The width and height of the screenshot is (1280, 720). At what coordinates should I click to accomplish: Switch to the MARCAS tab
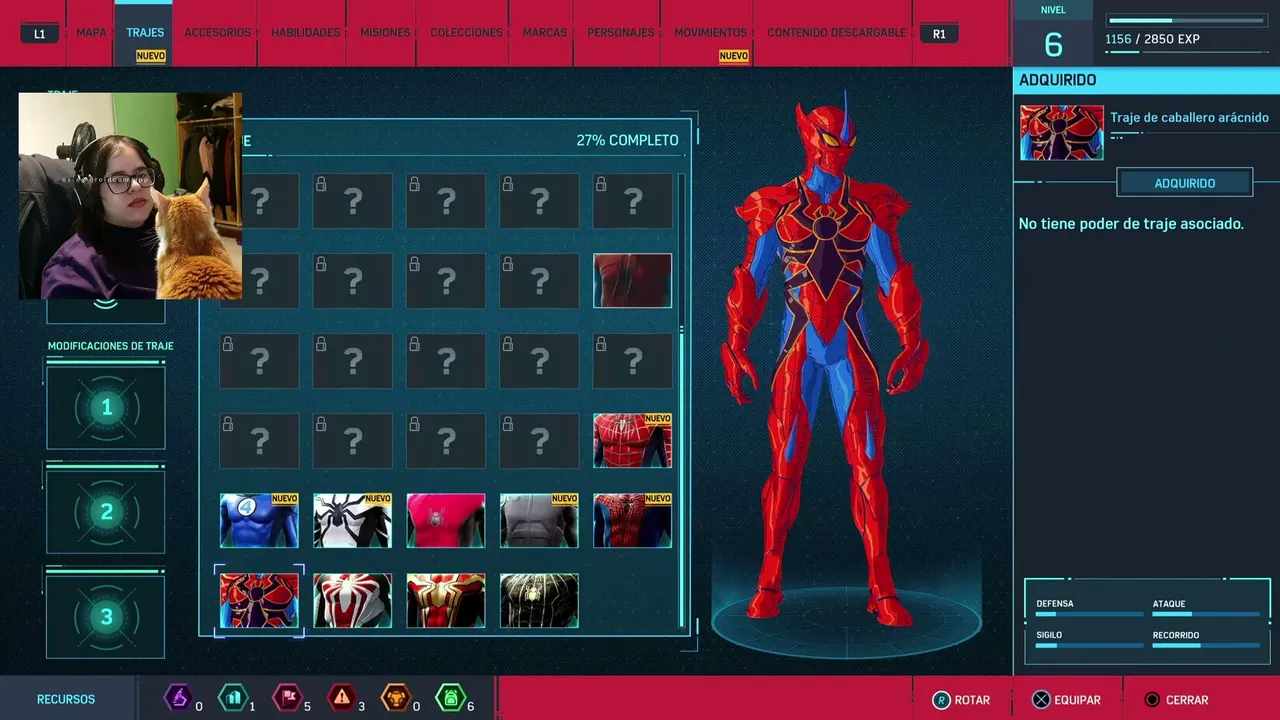point(546,33)
